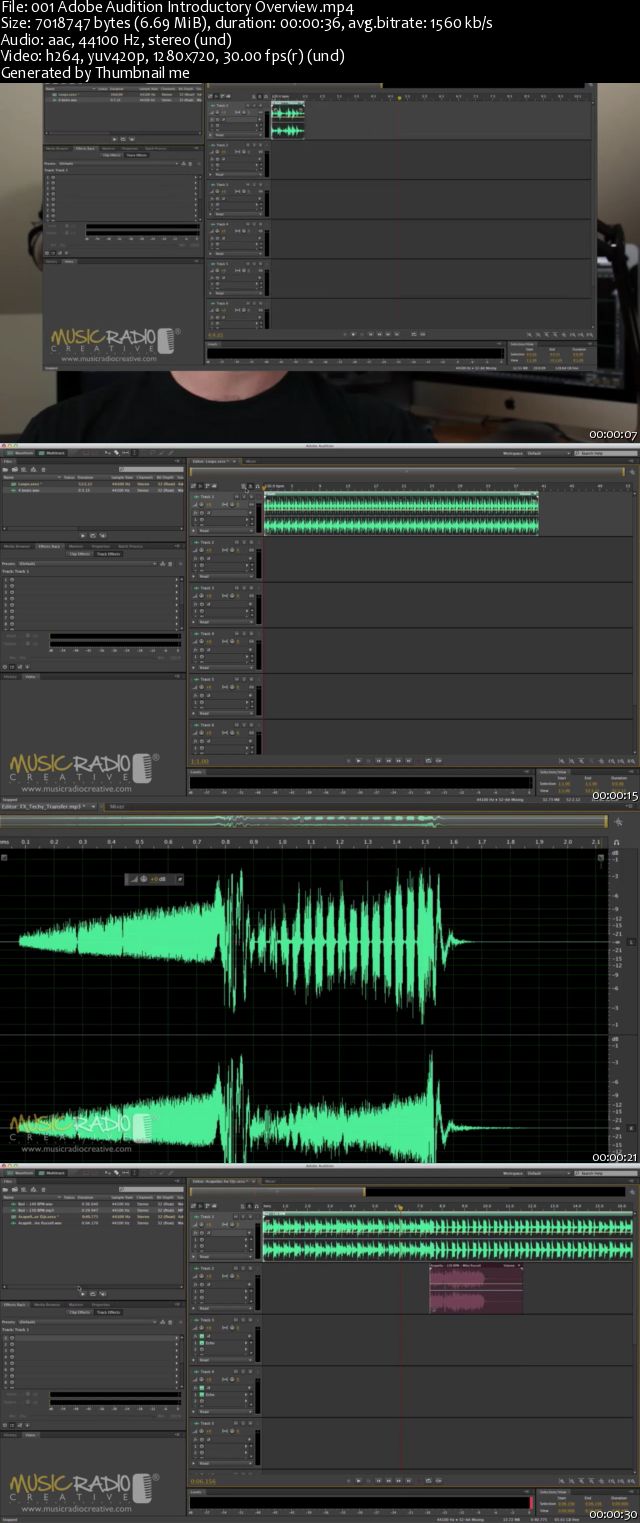Image resolution: width=640 pixels, height=1523 pixels.
Task: Open the Media Browser tab in 00:00:15 frame
Action: tap(17, 546)
